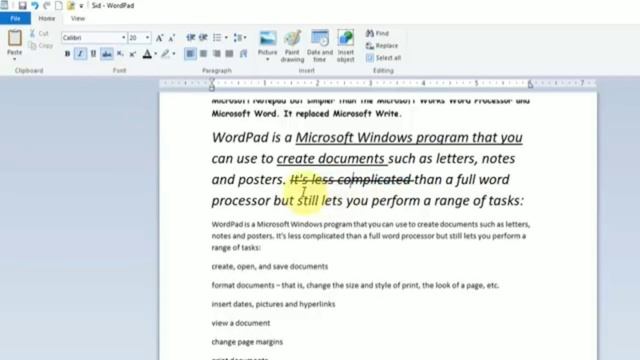Click the Insert object button

346,46
